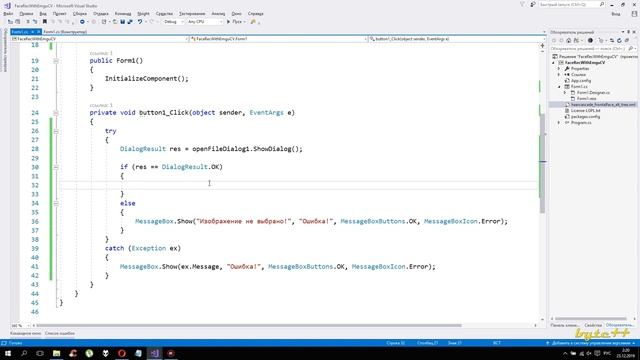
Task: Select License-LGPL.txt in Solution Explorer
Action: pyautogui.click(x=585, y=111)
